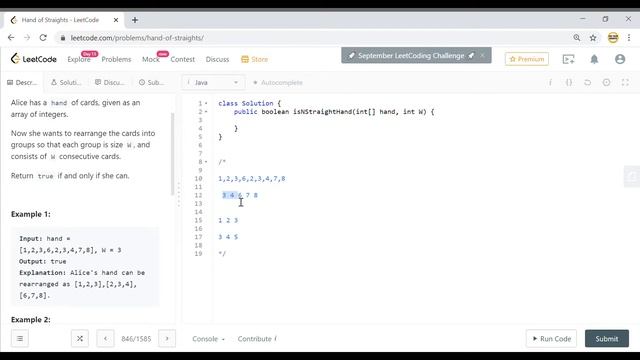Open the editor settings icon
The image size is (640, 360).
pyautogui.click(x=607, y=82)
